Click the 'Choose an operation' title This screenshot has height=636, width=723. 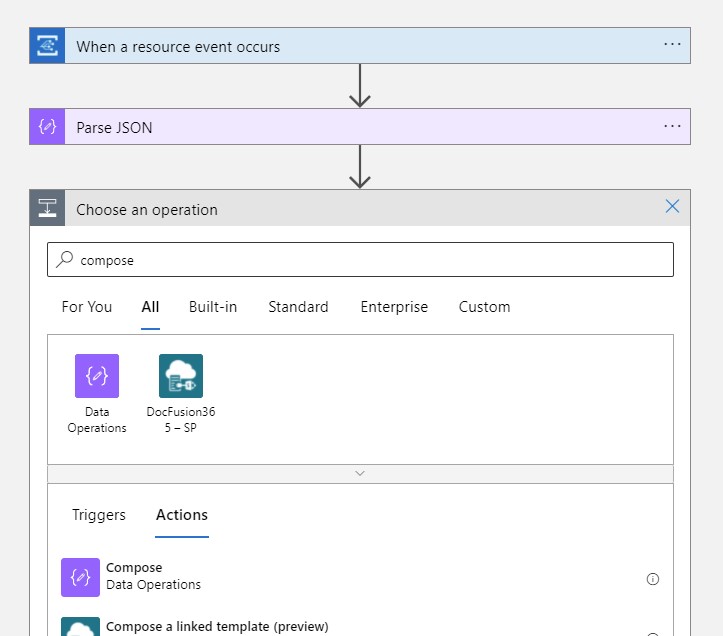click(147, 210)
